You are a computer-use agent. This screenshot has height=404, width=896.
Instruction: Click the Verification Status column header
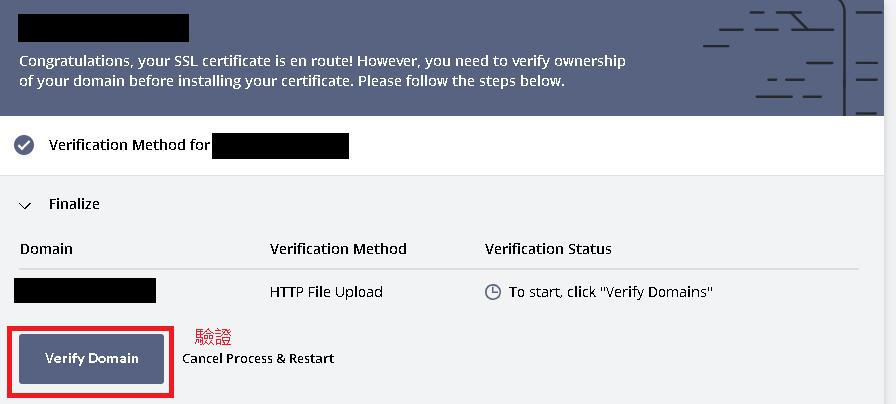[x=548, y=248]
